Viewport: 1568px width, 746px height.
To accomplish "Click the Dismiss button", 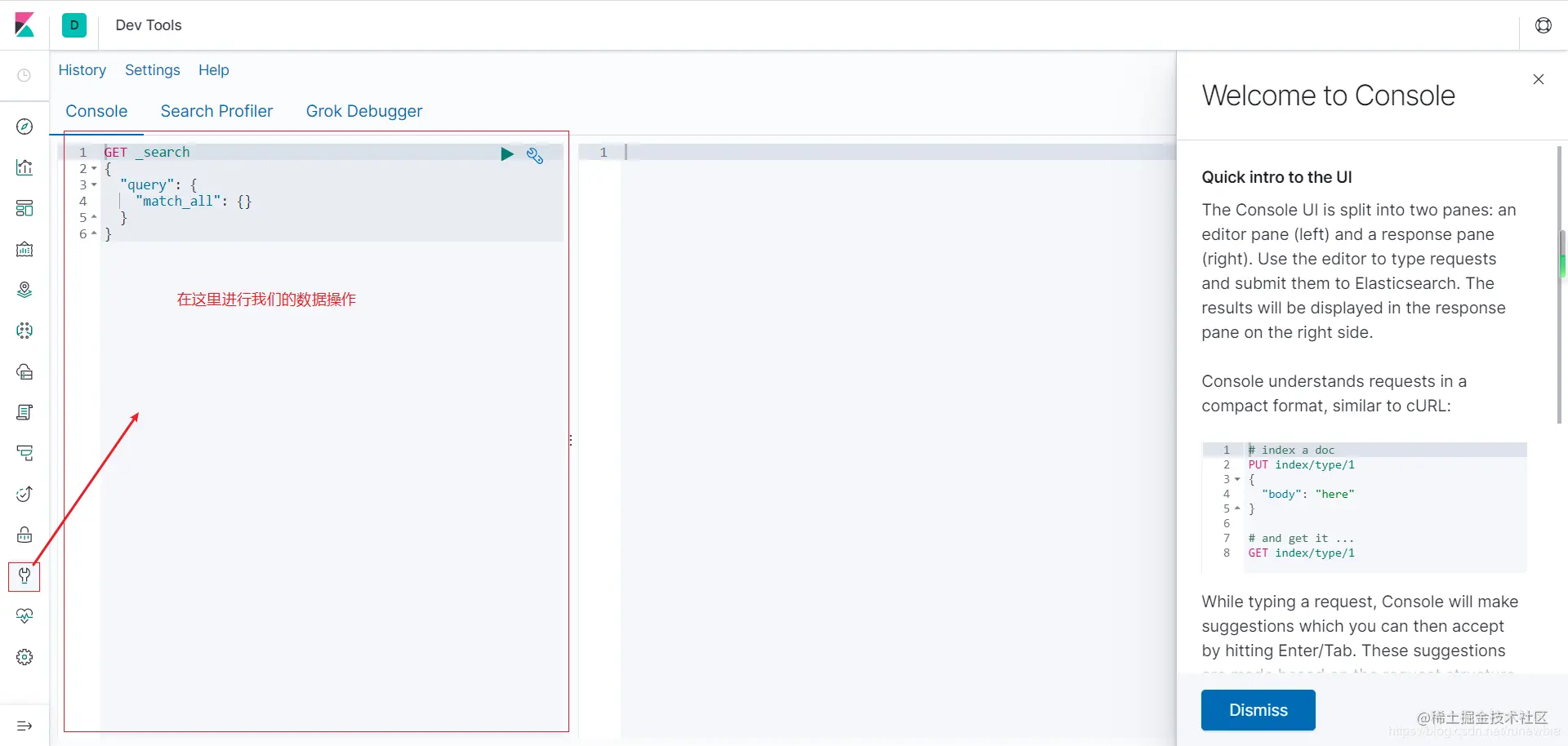I will tap(1258, 710).
